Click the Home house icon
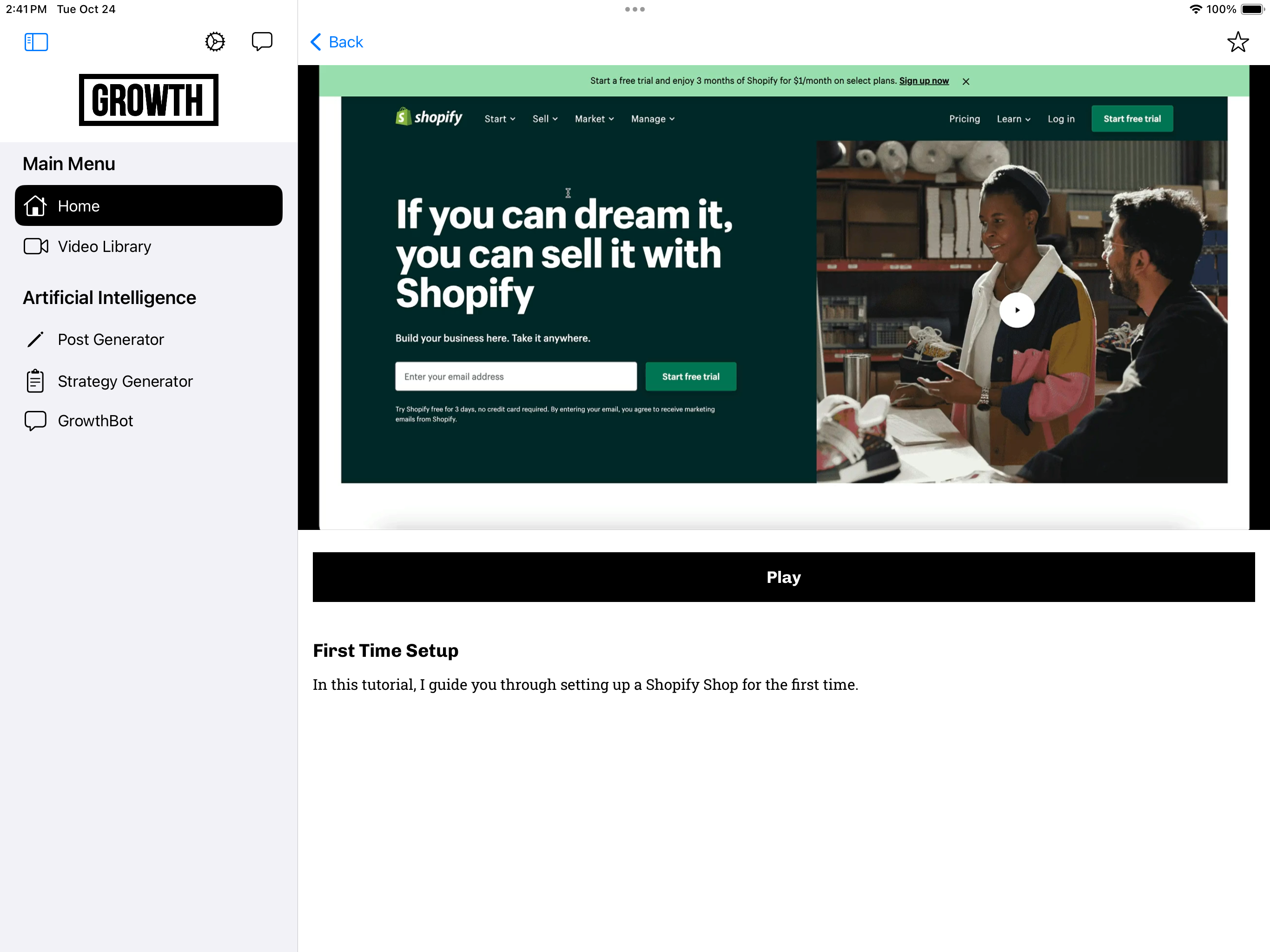Screen dimensions: 1270x952 [x=35, y=205]
